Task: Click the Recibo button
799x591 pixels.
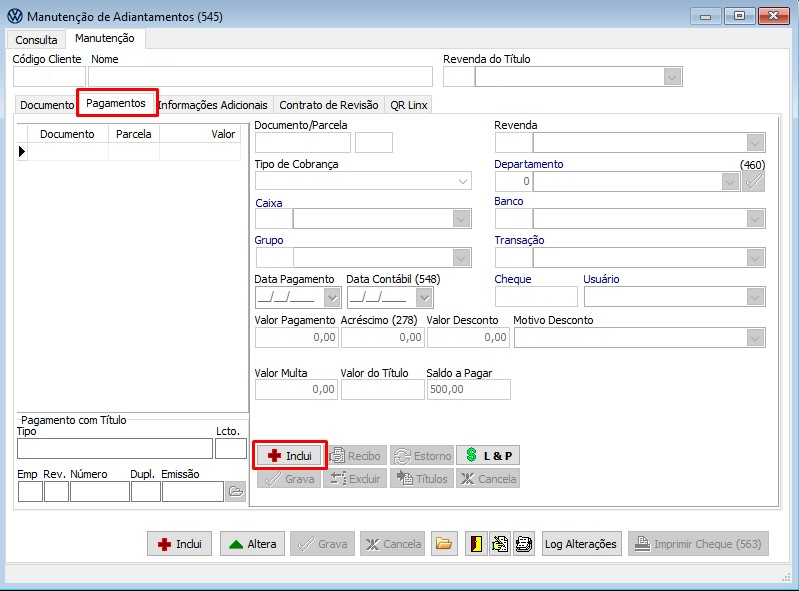Action: coord(355,455)
